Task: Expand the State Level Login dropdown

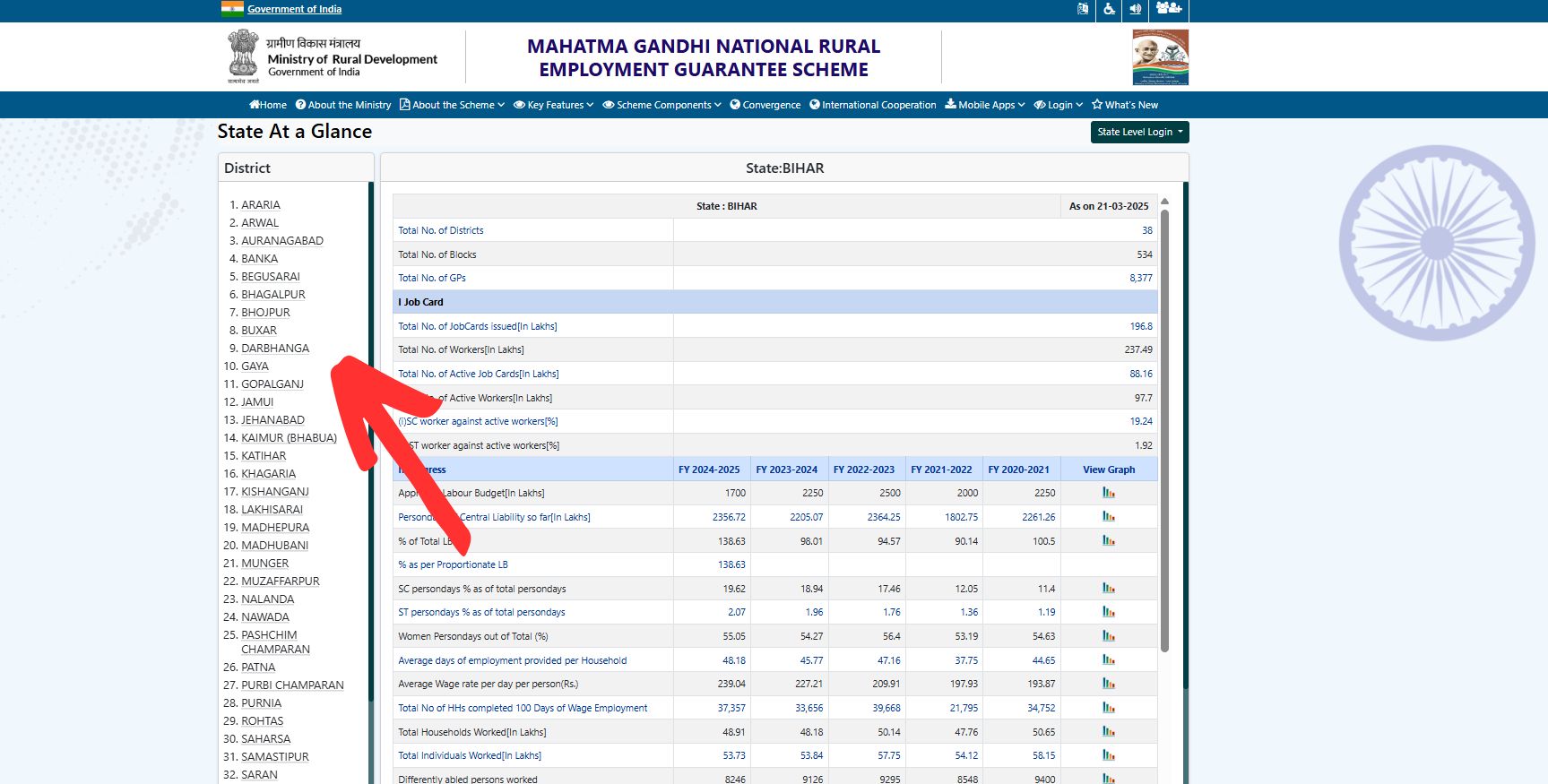Action: [x=1139, y=132]
